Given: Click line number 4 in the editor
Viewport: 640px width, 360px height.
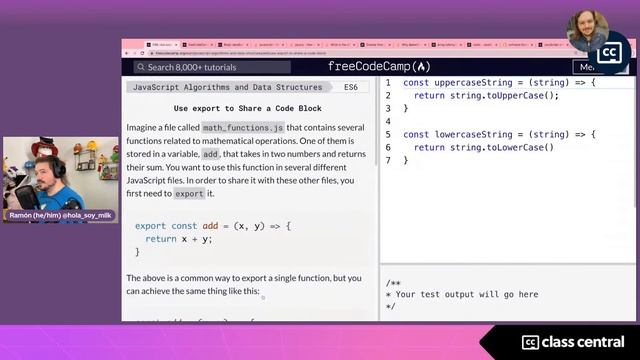Looking at the screenshot, I should [x=388, y=121].
